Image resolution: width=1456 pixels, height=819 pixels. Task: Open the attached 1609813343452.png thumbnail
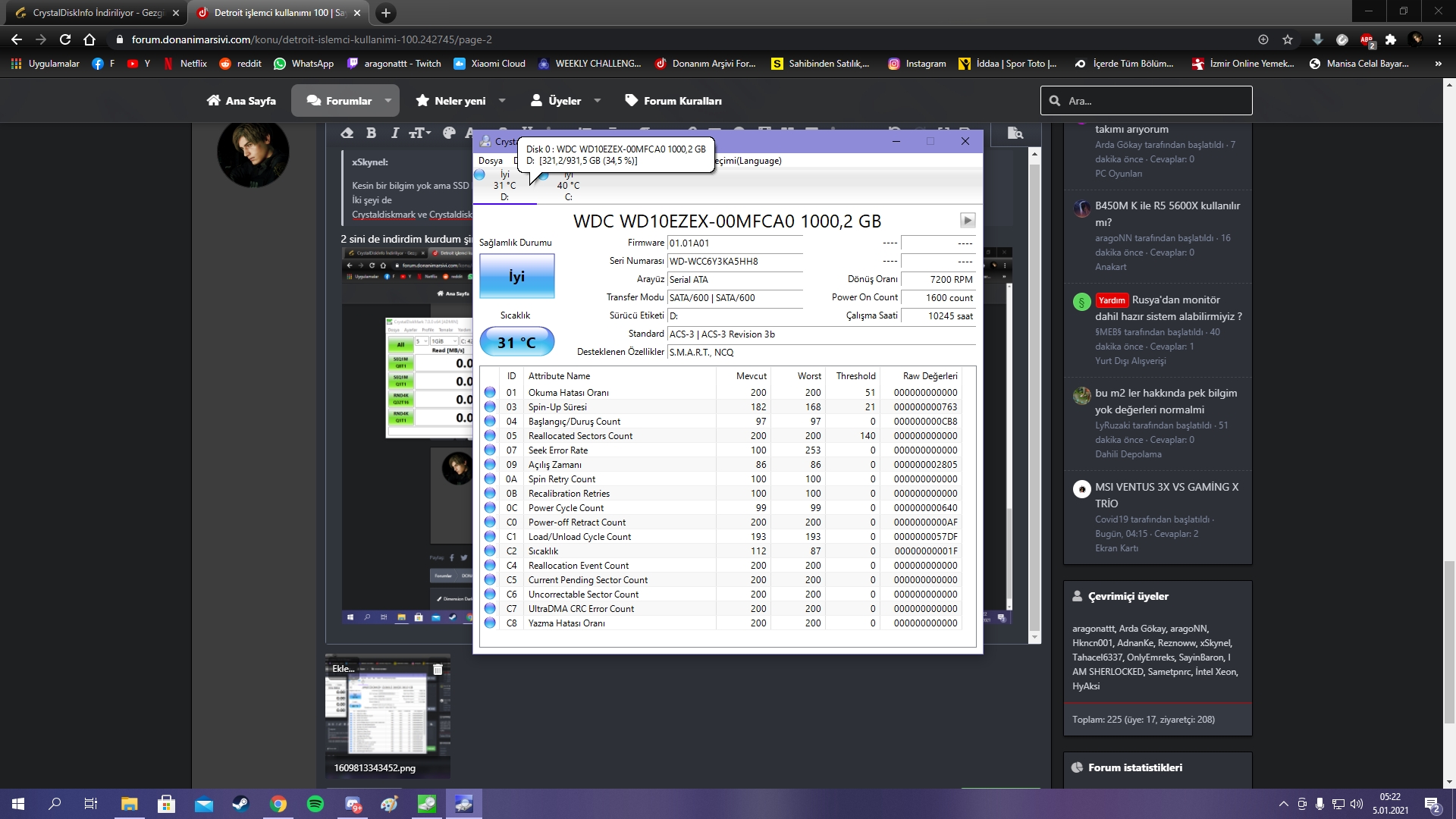(388, 716)
